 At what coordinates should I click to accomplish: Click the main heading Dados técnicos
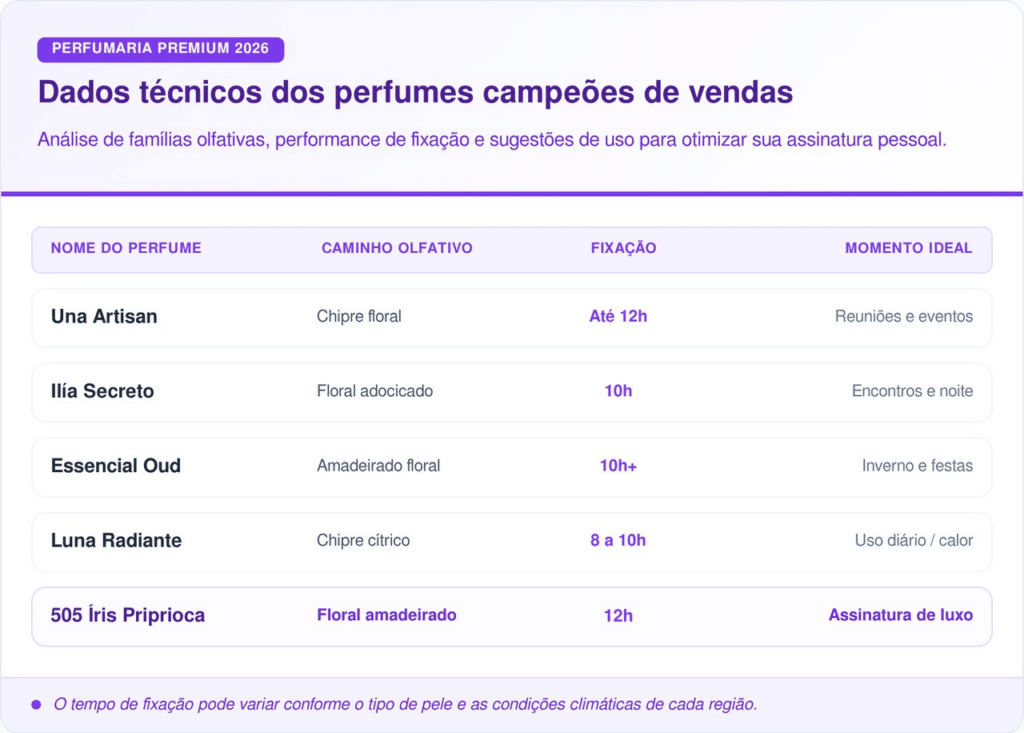click(x=415, y=92)
